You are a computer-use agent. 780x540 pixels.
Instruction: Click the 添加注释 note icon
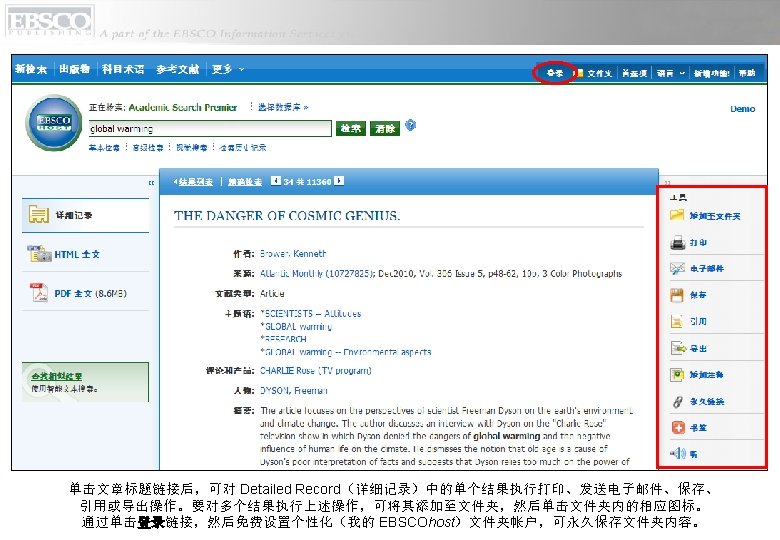[x=677, y=374]
